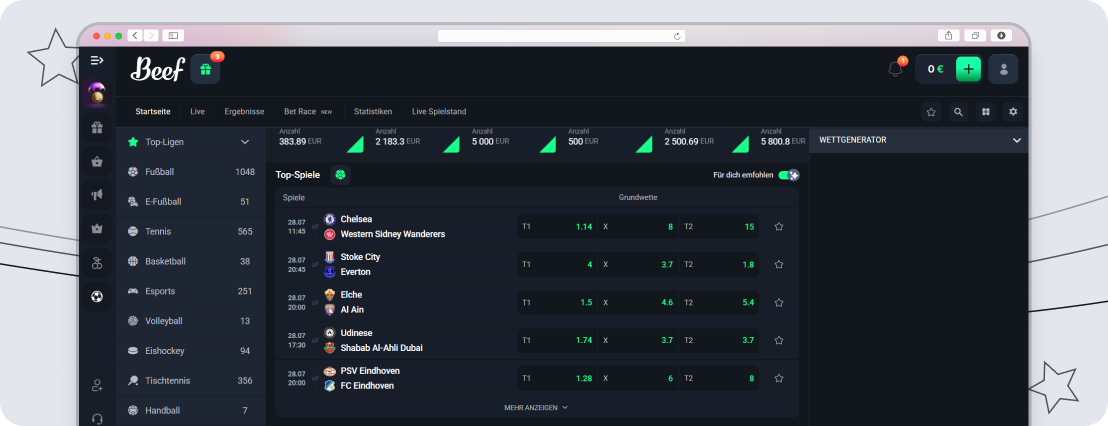The height and width of the screenshot is (426, 1108).
Task: Click the Beef logo
Action: point(158,69)
